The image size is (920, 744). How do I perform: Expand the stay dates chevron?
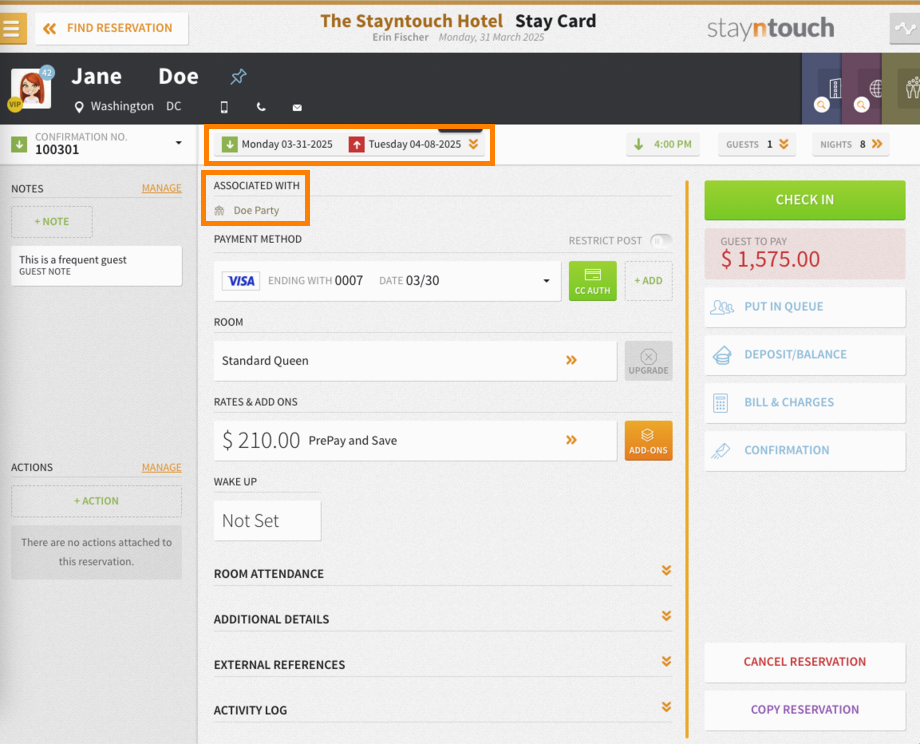pos(473,144)
